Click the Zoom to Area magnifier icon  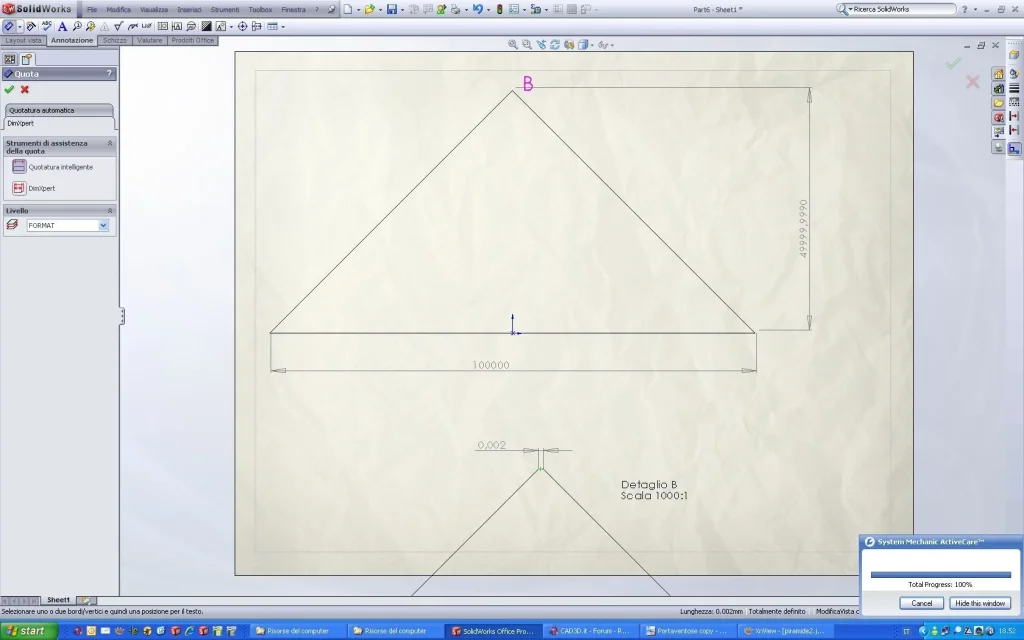[526, 44]
